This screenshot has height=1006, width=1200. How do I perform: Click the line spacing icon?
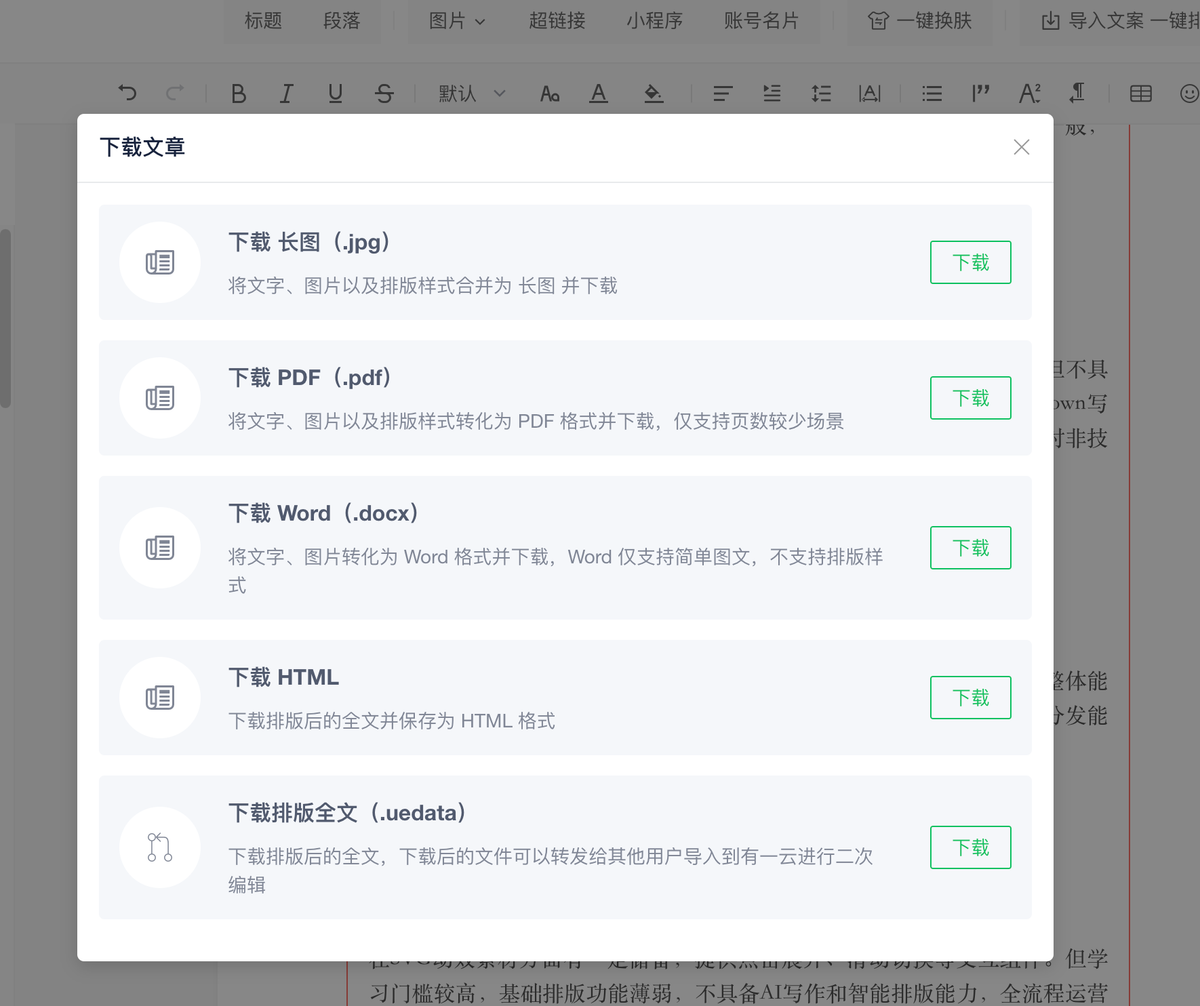pos(821,93)
